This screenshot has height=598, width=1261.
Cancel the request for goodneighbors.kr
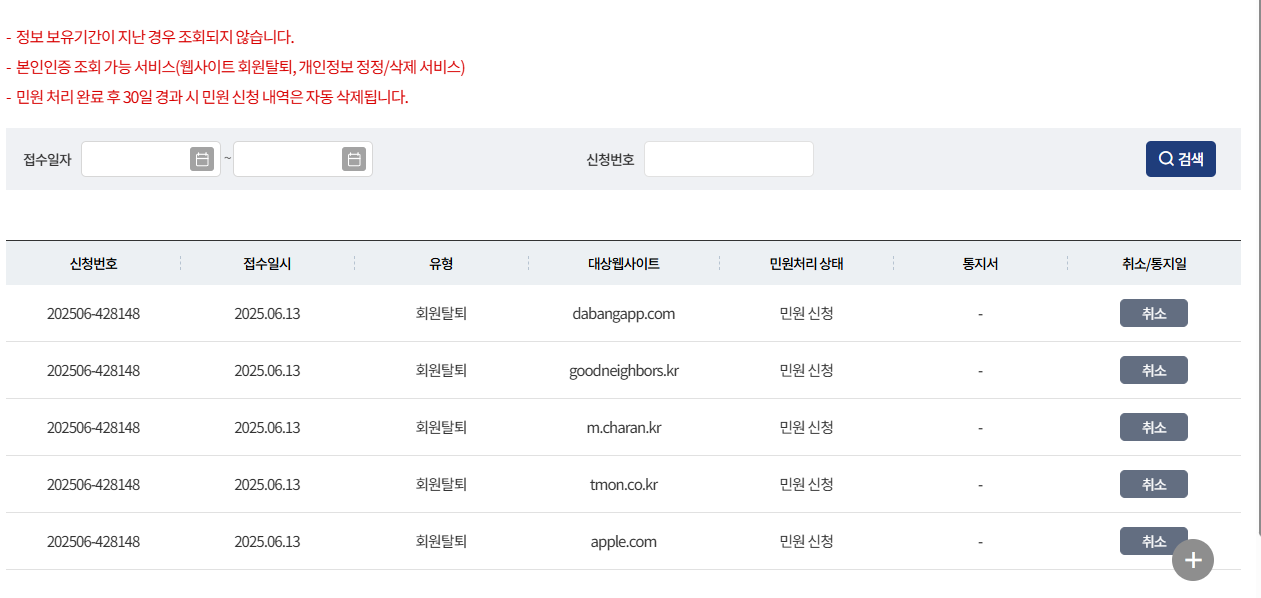(1153, 369)
